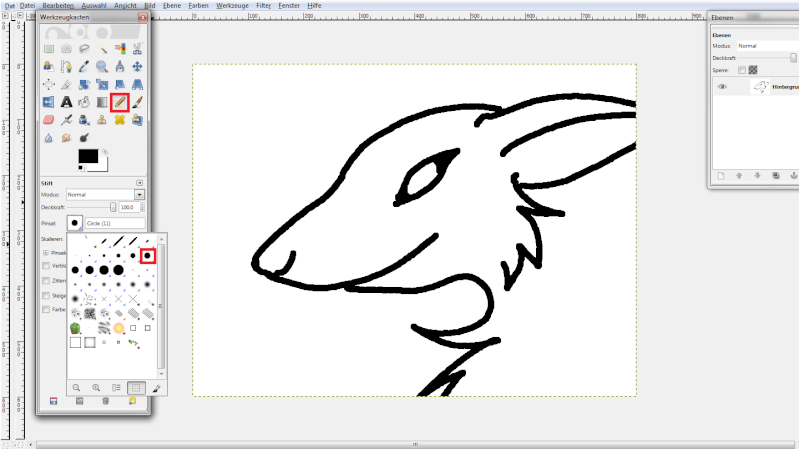799x449 pixels.
Task: Toggle the Verblassen checkbox
Action: (46, 266)
